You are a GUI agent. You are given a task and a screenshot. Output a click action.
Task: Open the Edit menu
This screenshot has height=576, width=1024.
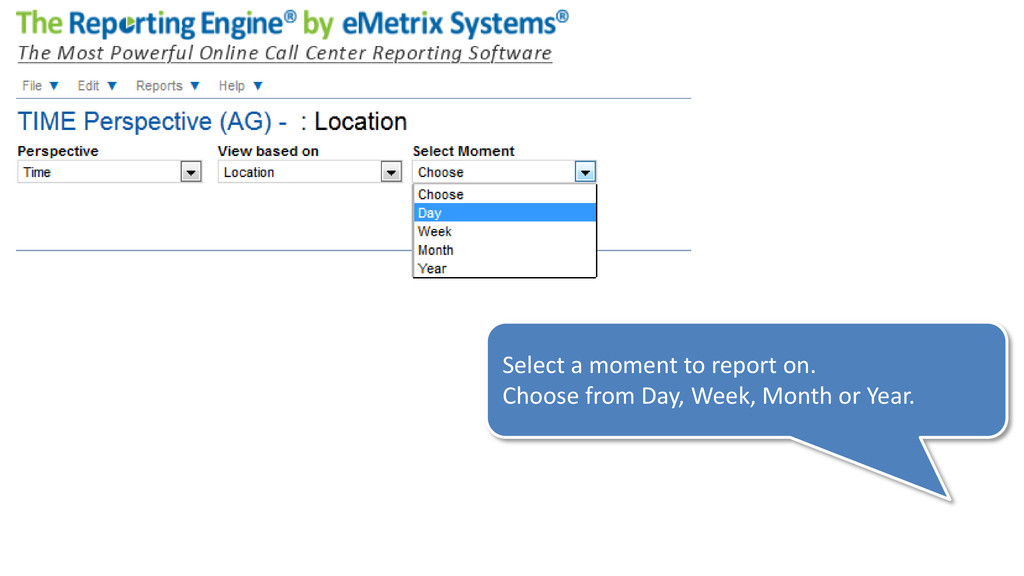tap(97, 86)
